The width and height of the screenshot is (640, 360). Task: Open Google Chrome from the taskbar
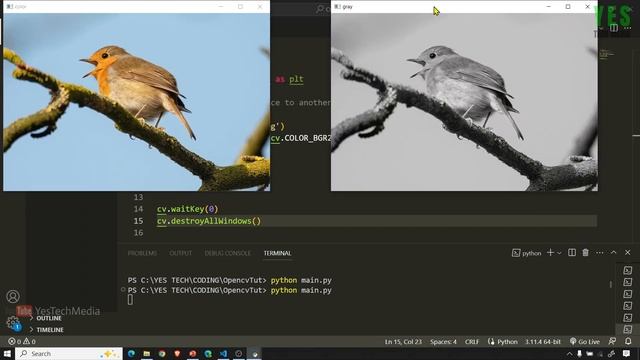162,354
